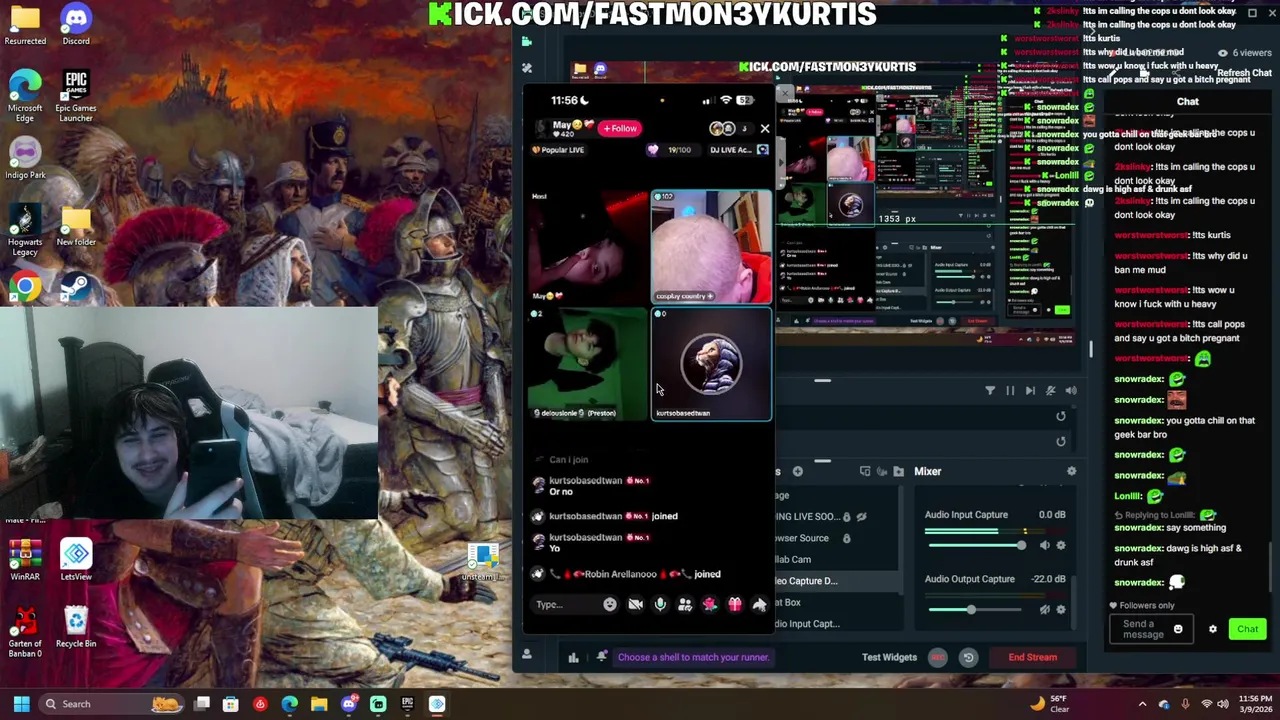Skip forward with the next-track icon
Viewport: 1280px width, 720px height.
(1030, 391)
